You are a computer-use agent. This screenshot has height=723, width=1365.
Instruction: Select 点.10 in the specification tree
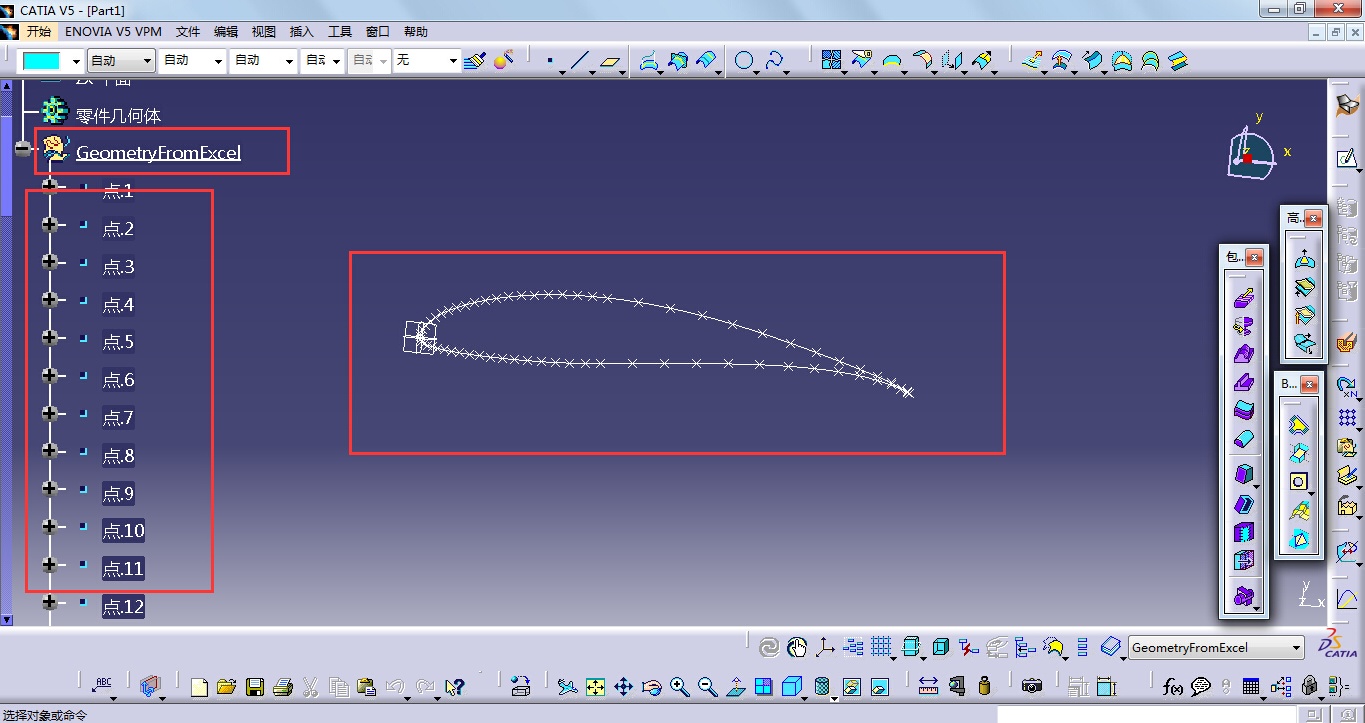(123, 531)
